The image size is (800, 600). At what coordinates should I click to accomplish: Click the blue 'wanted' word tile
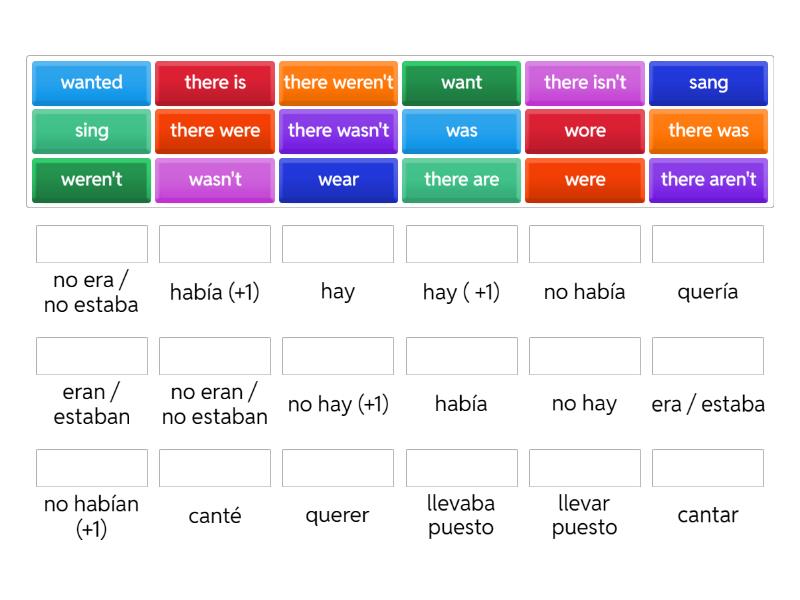coord(91,83)
